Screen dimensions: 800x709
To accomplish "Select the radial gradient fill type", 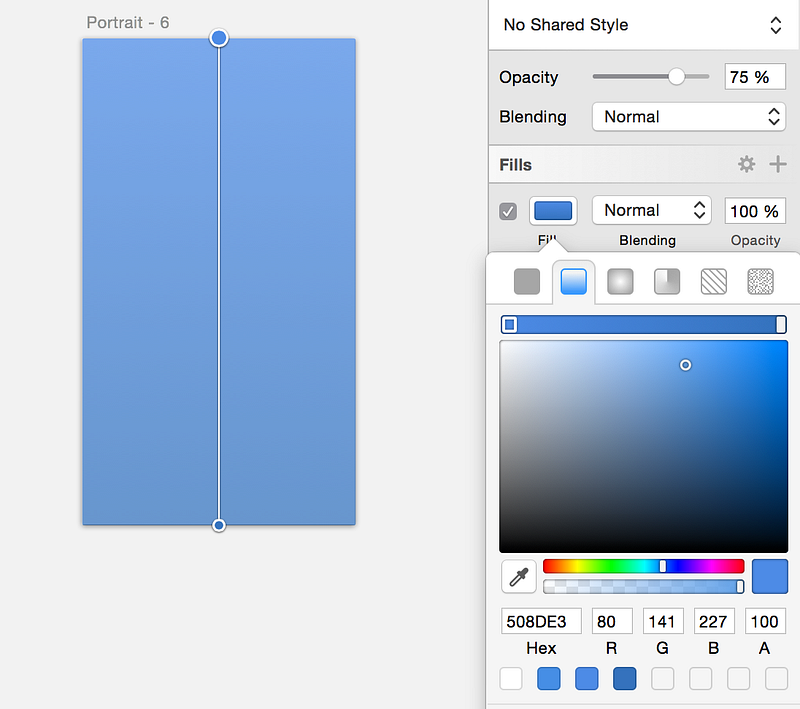I will click(x=620, y=282).
